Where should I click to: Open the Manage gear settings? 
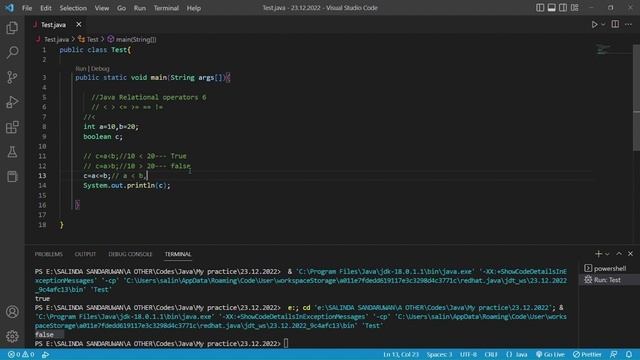click(12, 336)
